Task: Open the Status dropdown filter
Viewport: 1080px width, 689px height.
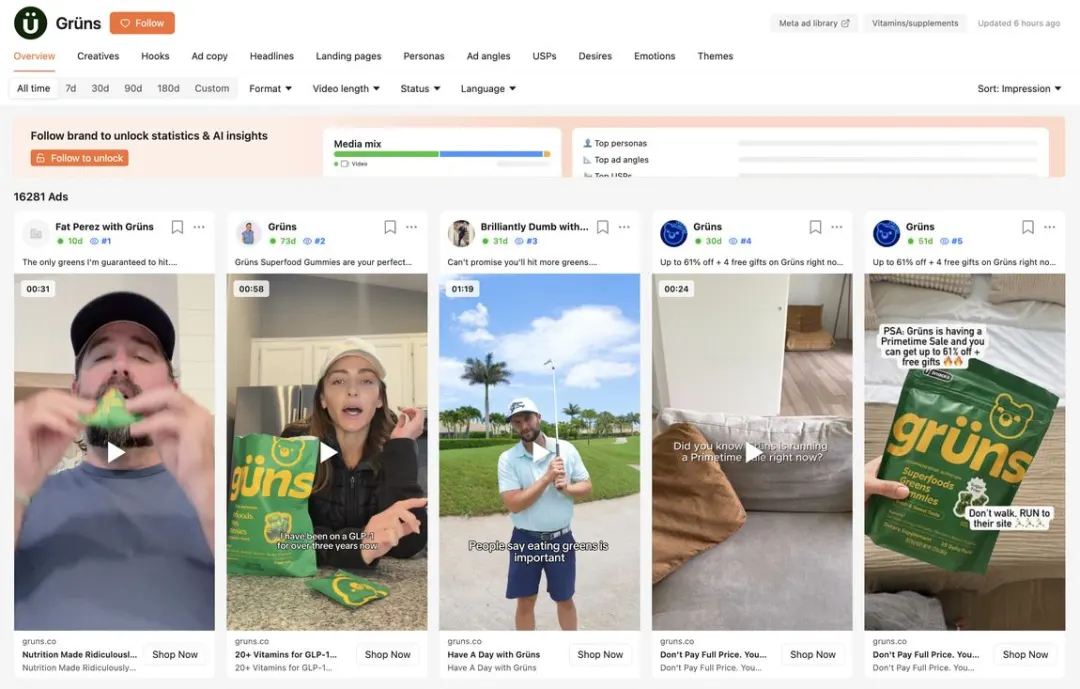Action: point(420,89)
